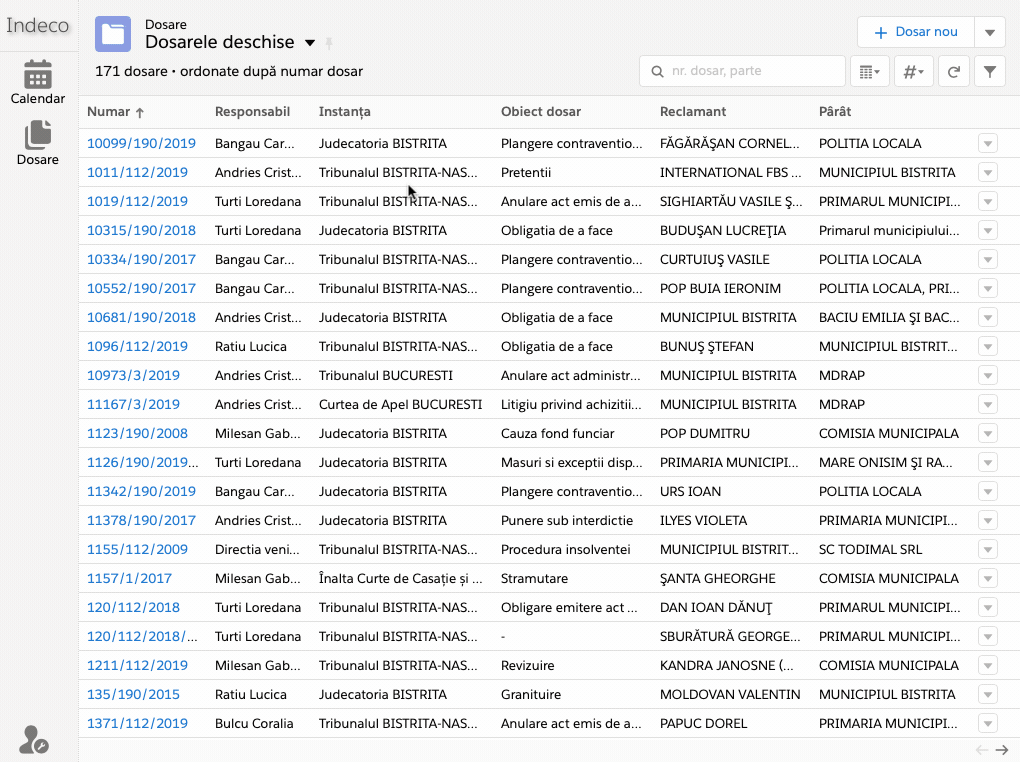1020x762 pixels.
Task: Open dosar 11167/3/2019 link
Action: tap(133, 405)
